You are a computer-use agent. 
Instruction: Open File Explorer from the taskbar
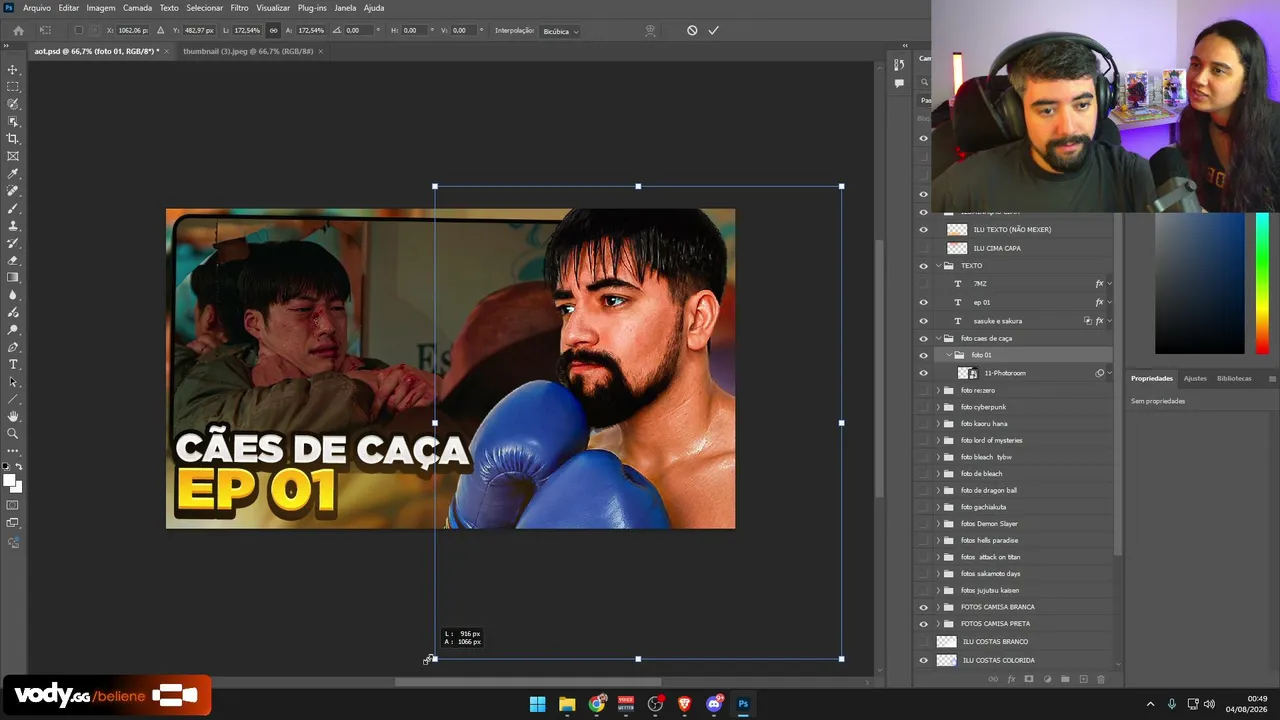(x=567, y=704)
